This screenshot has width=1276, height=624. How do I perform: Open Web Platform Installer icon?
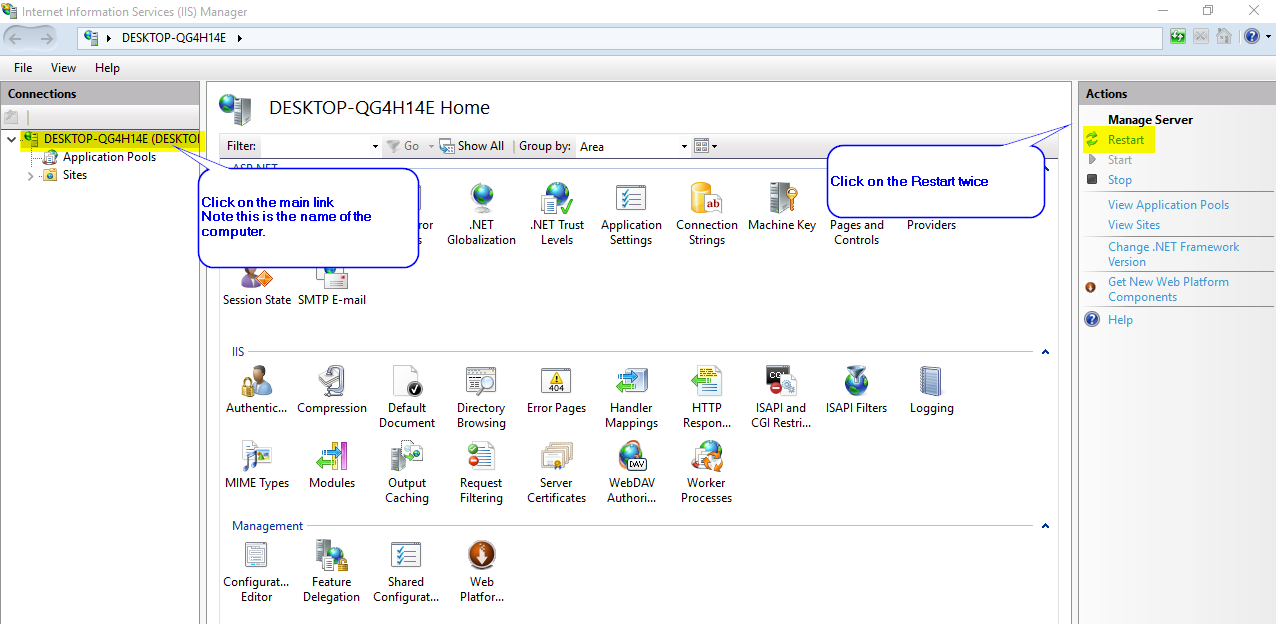click(x=482, y=571)
